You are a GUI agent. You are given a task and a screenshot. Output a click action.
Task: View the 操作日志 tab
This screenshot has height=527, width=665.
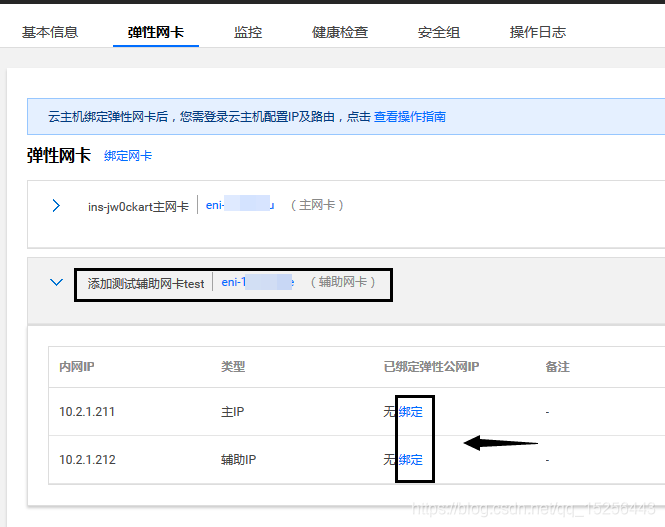(538, 32)
